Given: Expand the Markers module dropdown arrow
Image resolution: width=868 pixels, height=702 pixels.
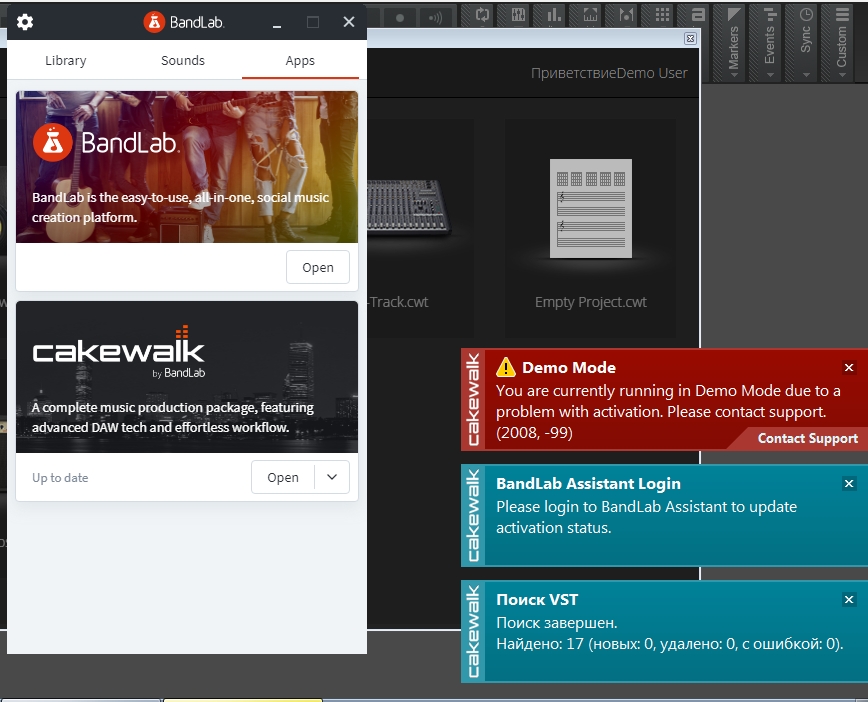Looking at the screenshot, I should (734, 75).
